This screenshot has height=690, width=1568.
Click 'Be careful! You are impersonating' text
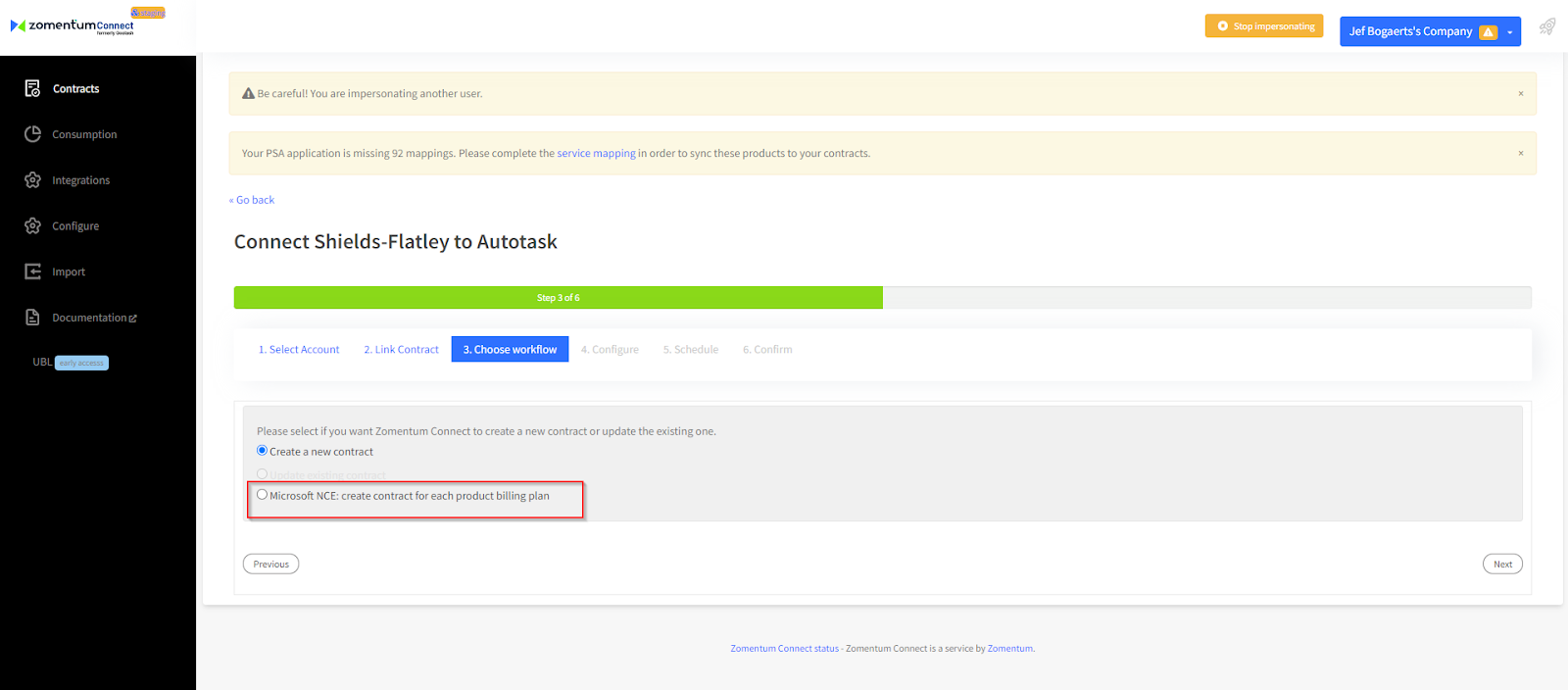coord(369,94)
